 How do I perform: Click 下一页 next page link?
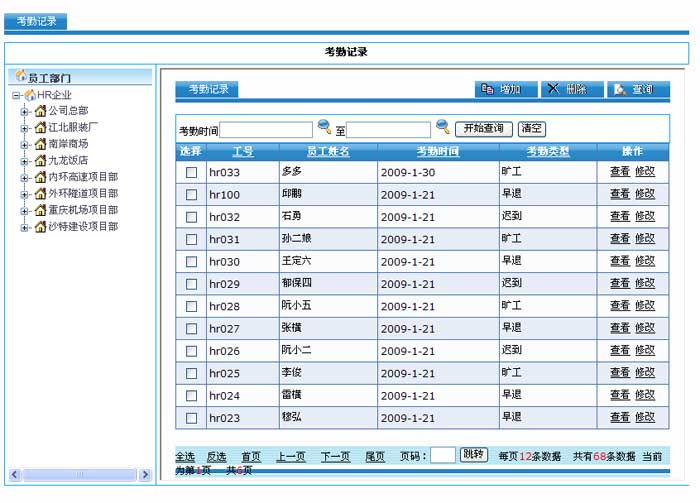[335, 456]
